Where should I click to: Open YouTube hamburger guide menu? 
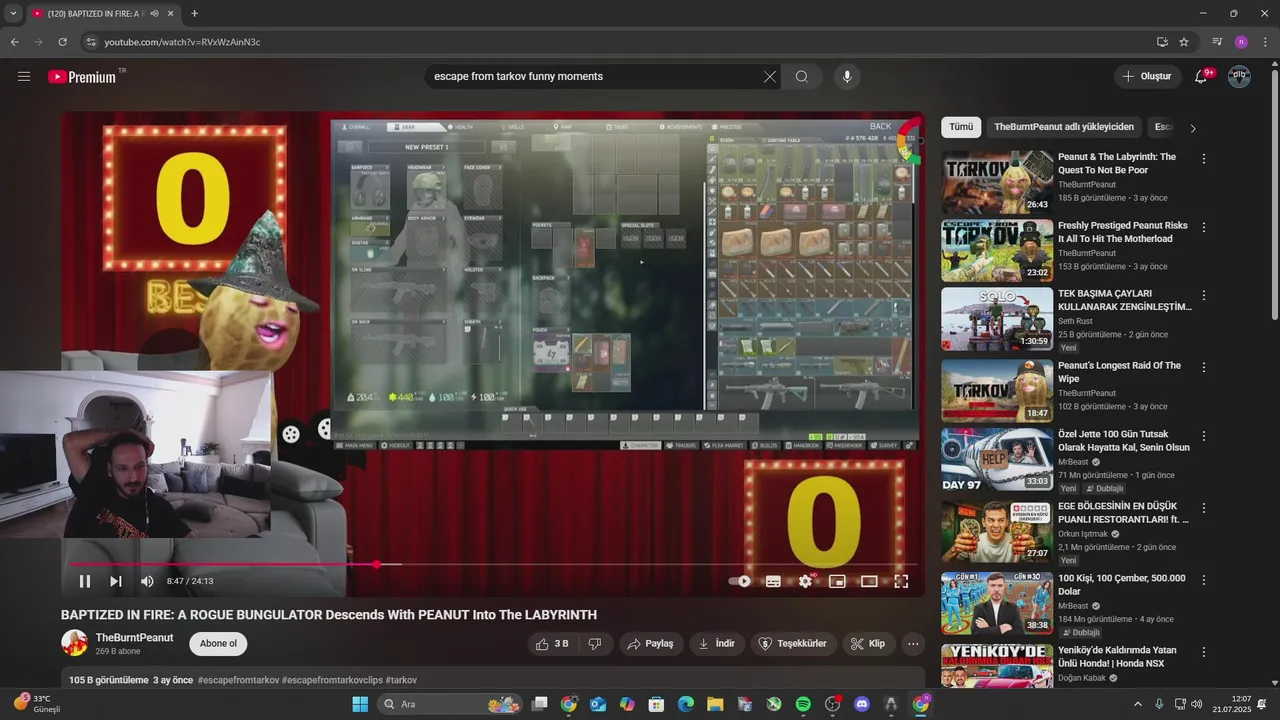click(24, 76)
